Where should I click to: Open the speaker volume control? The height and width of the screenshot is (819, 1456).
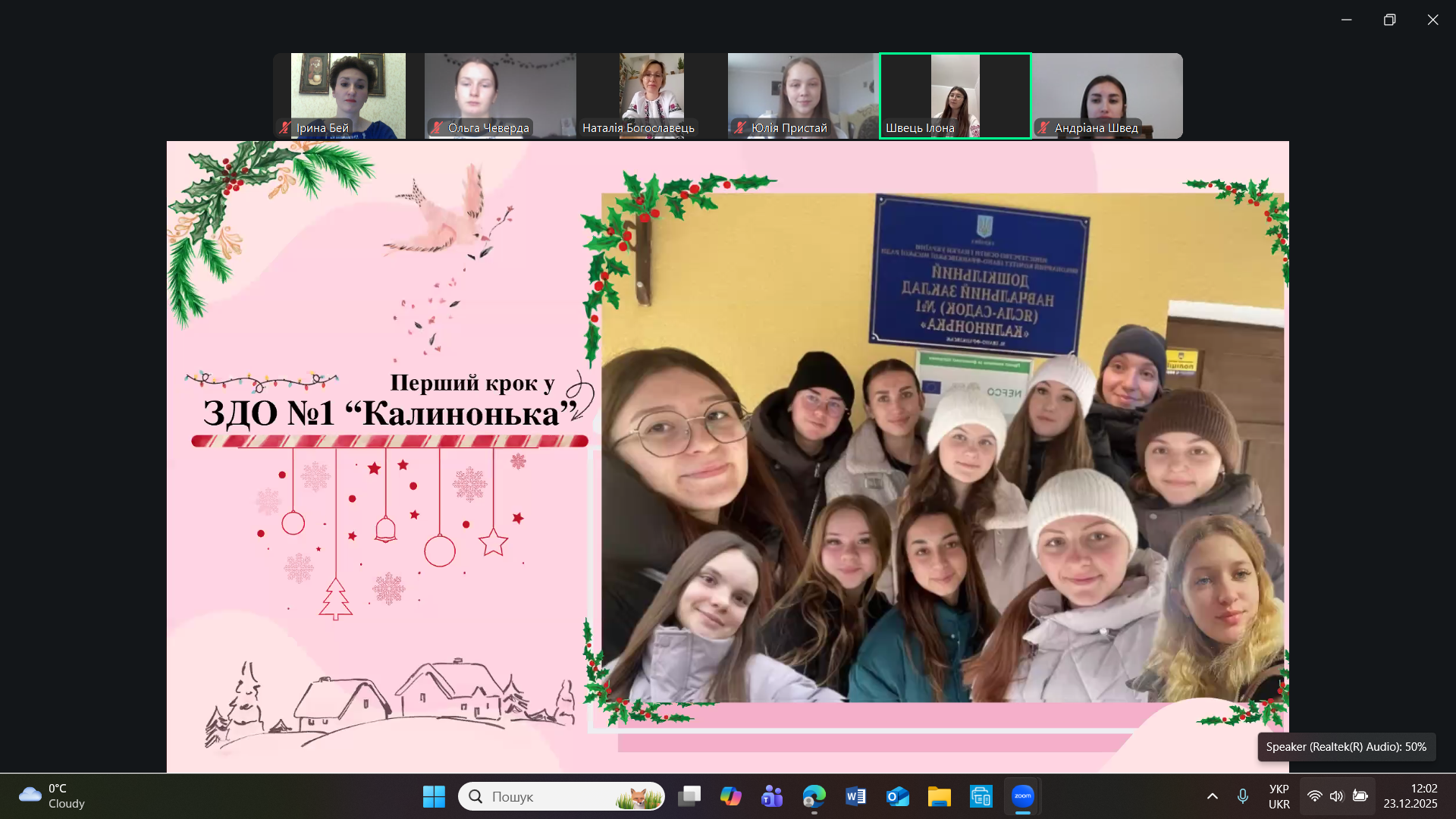click(x=1336, y=796)
